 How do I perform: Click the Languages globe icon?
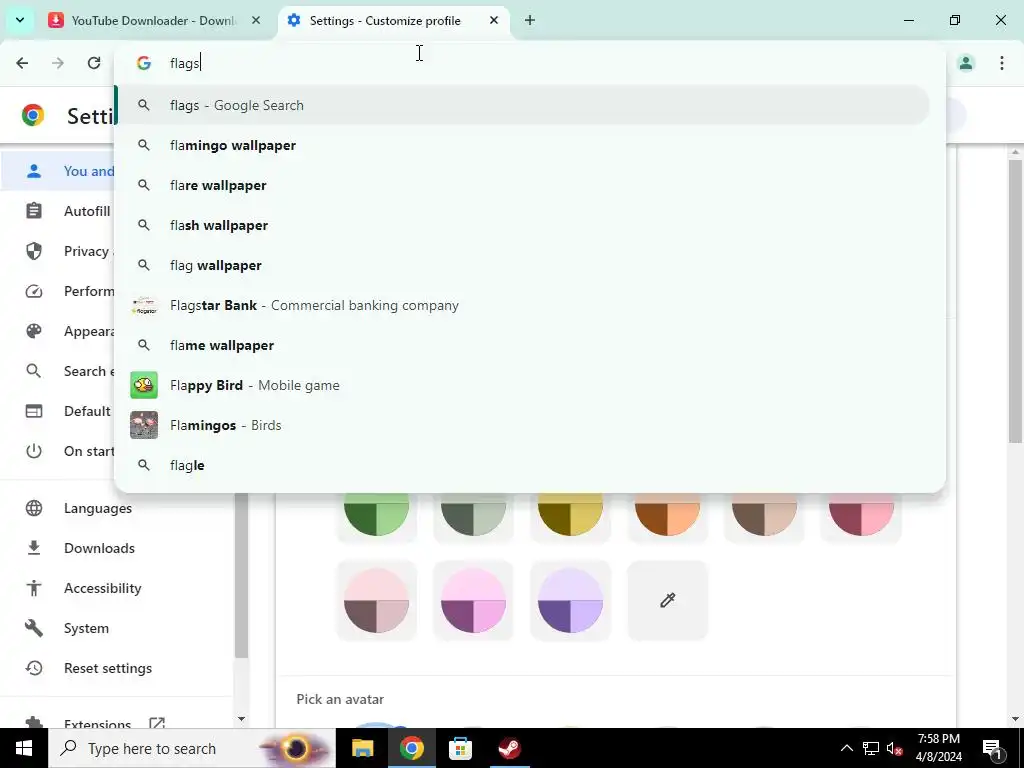34,508
